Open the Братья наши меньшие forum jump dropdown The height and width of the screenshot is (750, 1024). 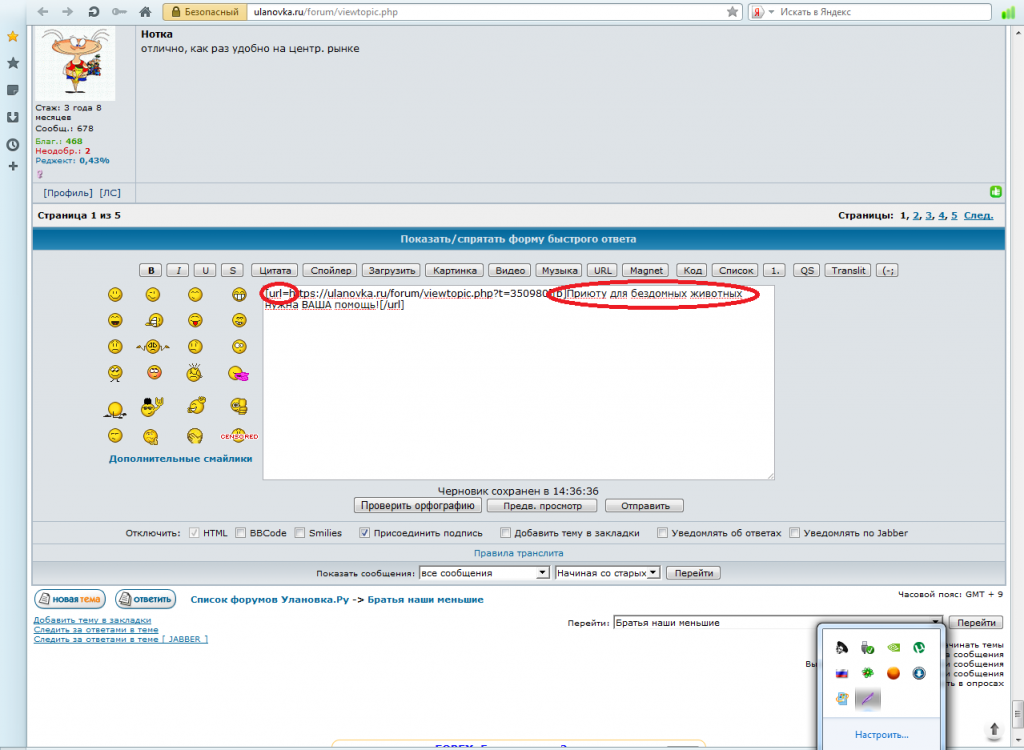click(x=778, y=623)
